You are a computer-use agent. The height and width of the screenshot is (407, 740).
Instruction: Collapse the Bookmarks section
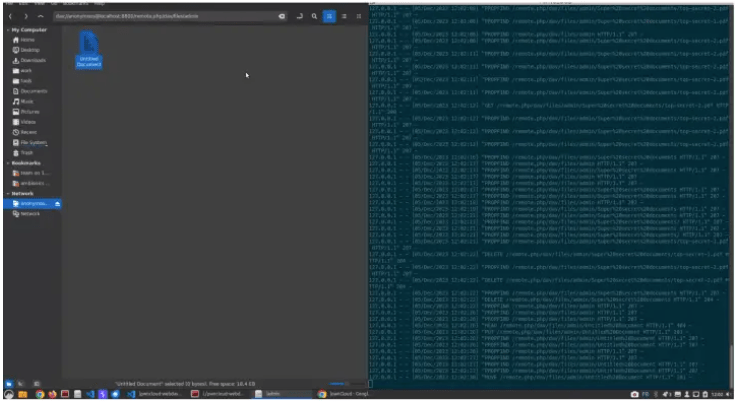coord(5,162)
